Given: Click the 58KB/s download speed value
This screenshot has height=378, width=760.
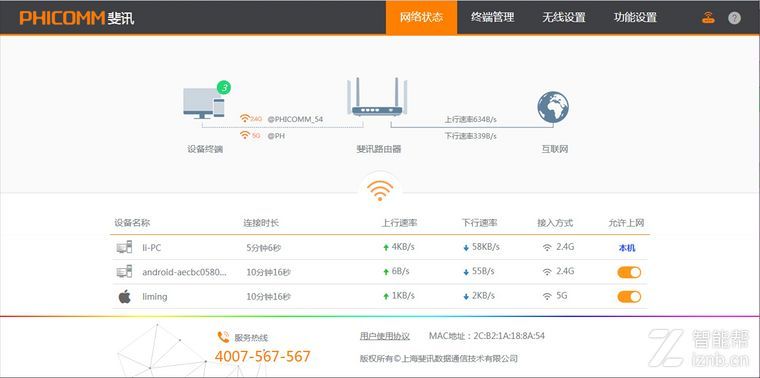Looking at the screenshot, I should 486,247.
